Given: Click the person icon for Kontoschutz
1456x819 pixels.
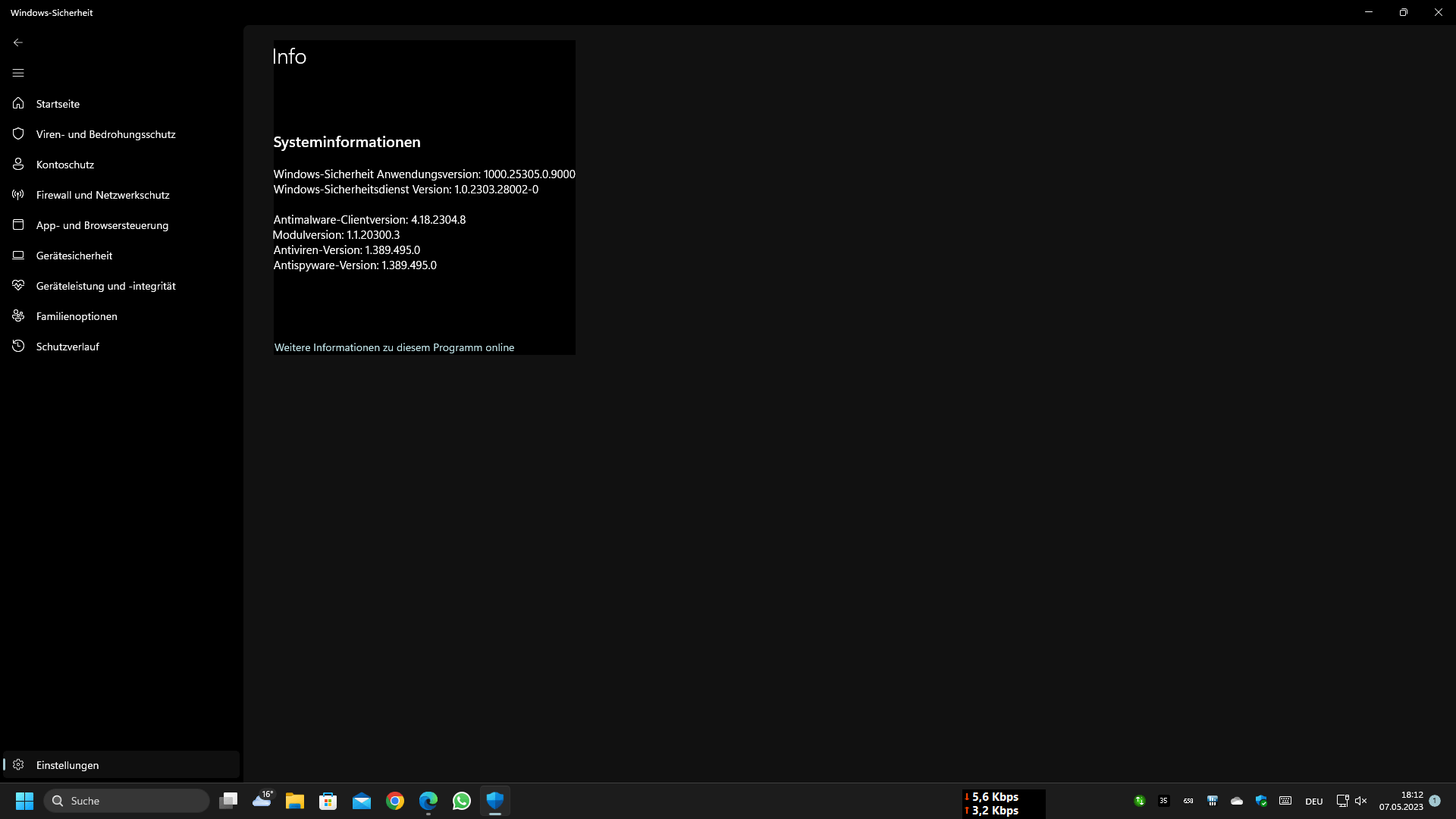Looking at the screenshot, I should point(18,164).
